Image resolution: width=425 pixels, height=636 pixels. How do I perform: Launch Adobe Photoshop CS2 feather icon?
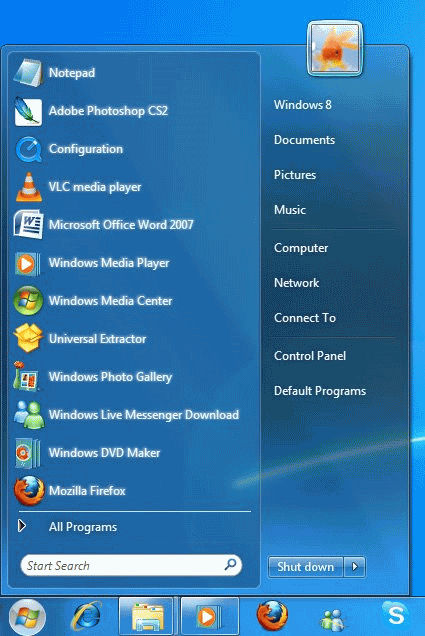coord(28,111)
